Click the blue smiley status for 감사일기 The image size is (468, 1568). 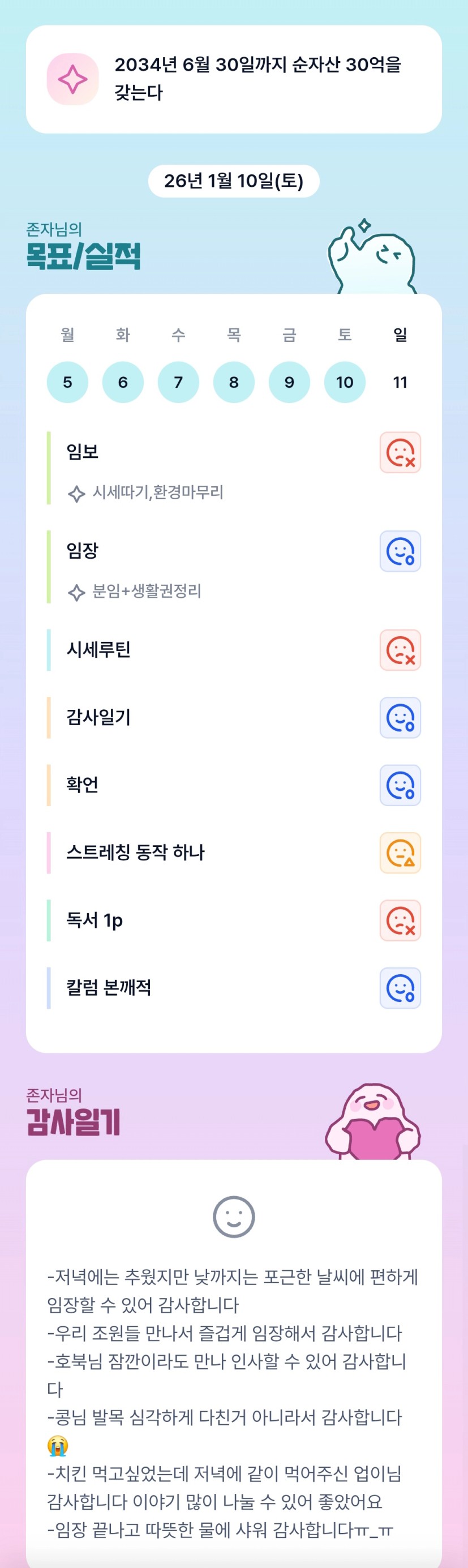point(400,717)
